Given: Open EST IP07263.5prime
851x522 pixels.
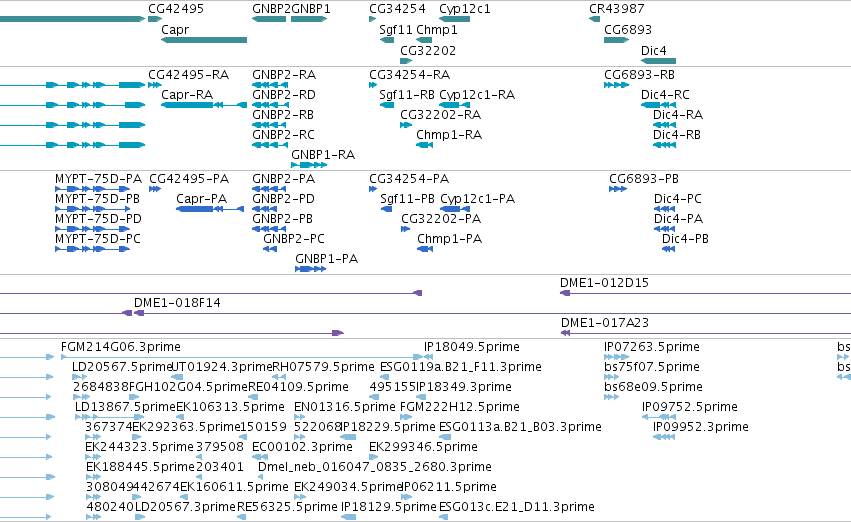Looking at the screenshot, I should 651,347.
